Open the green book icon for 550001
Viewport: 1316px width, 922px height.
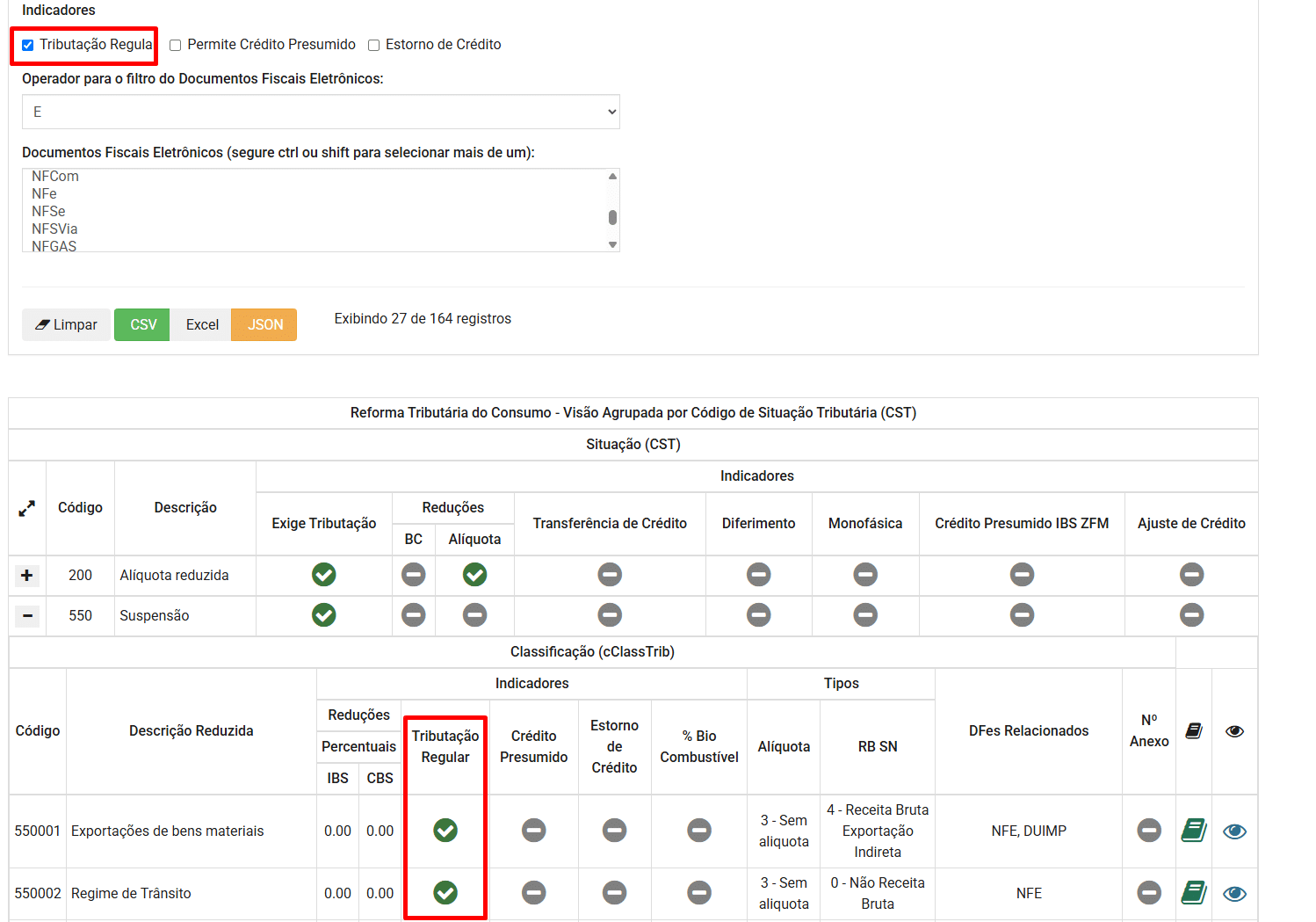coord(1194,831)
